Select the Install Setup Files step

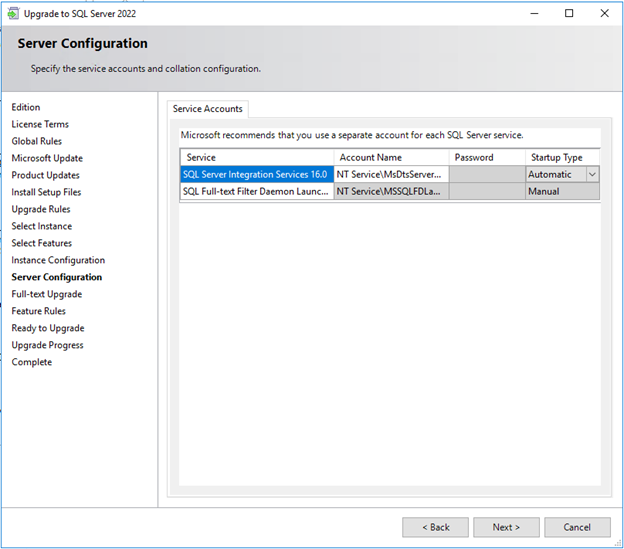46,192
